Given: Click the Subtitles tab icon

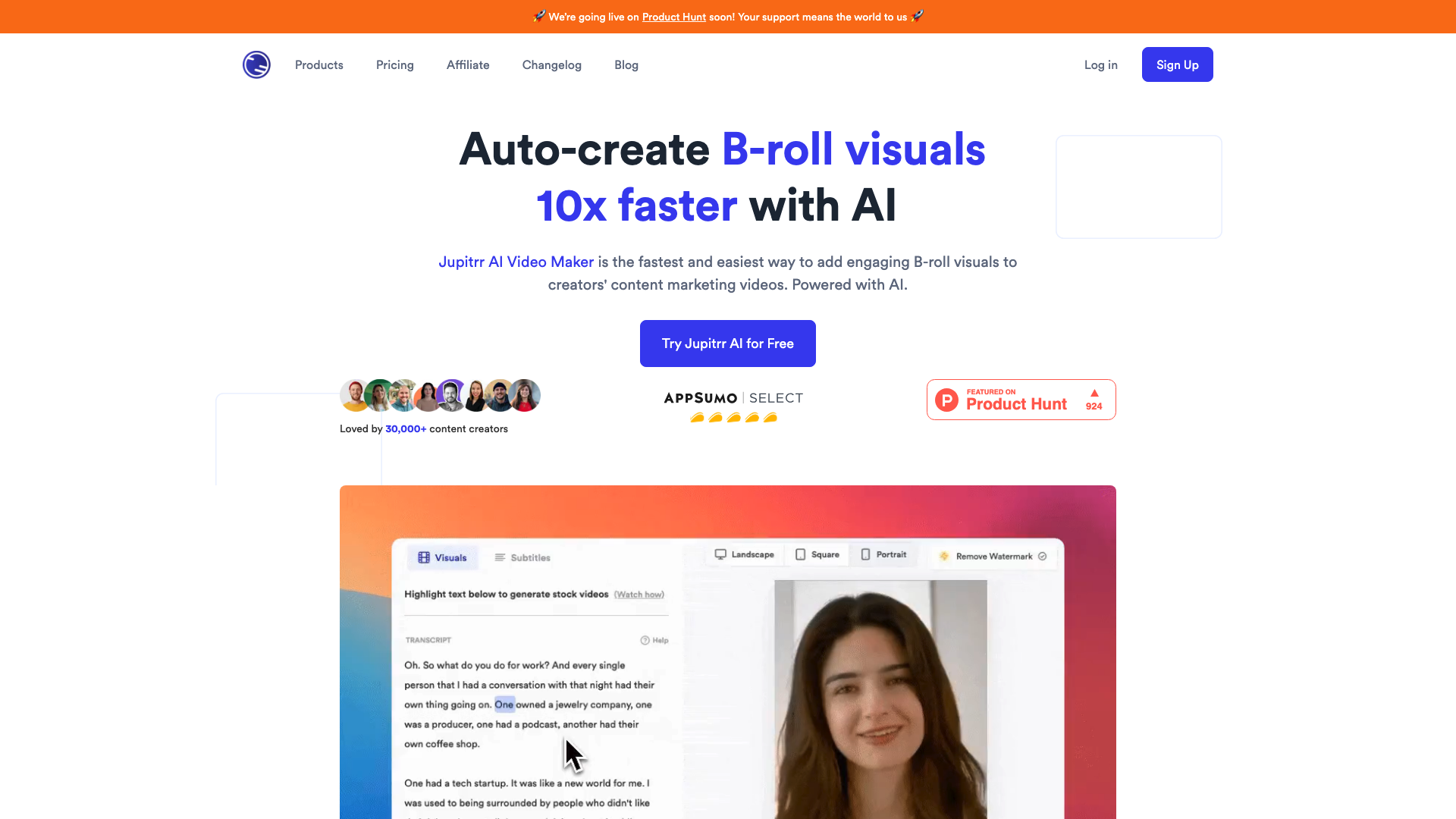Looking at the screenshot, I should click(500, 557).
